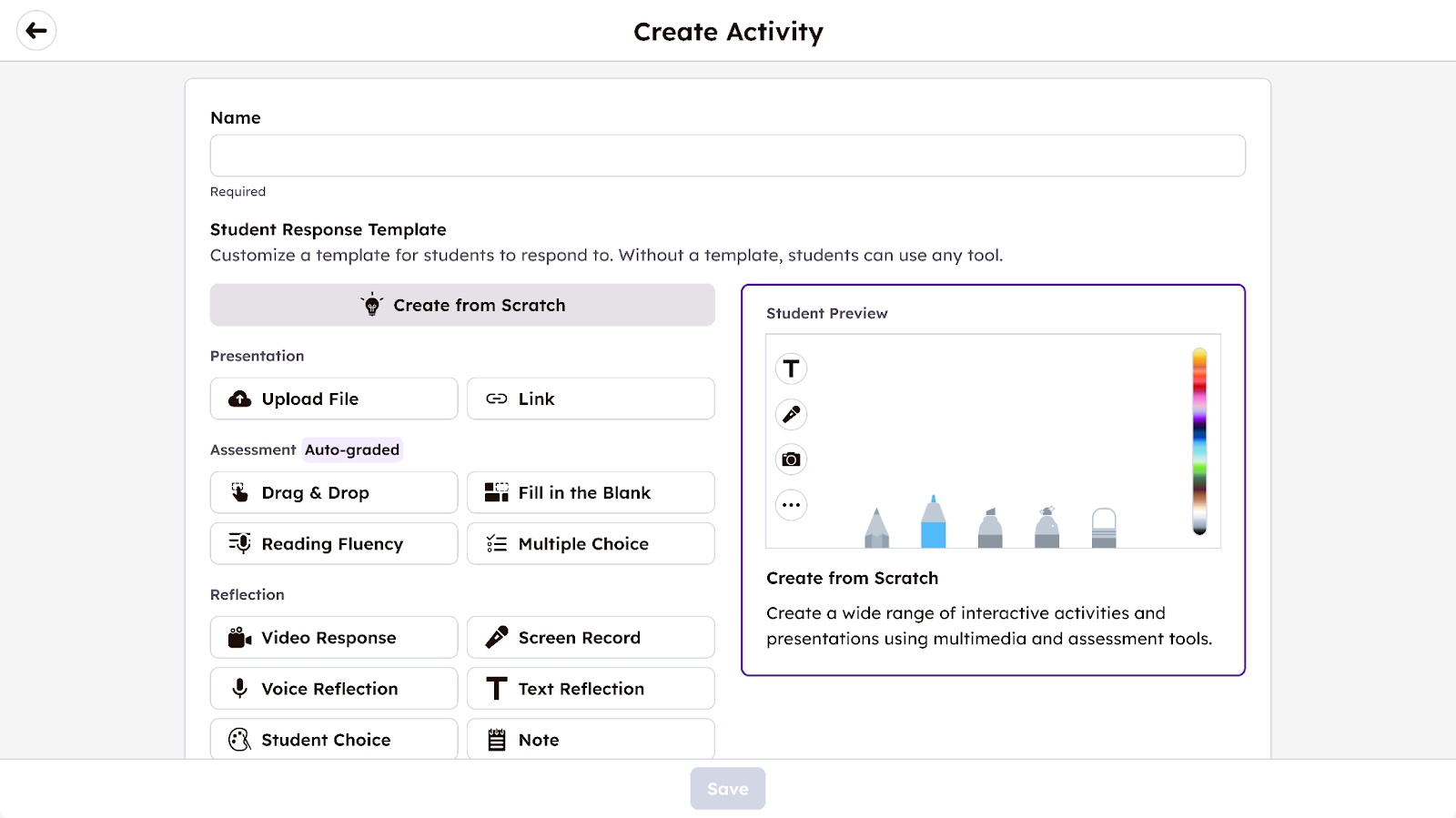Click the rainbow color slider
The width and height of the screenshot is (1456, 818).
click(1199, 441)
